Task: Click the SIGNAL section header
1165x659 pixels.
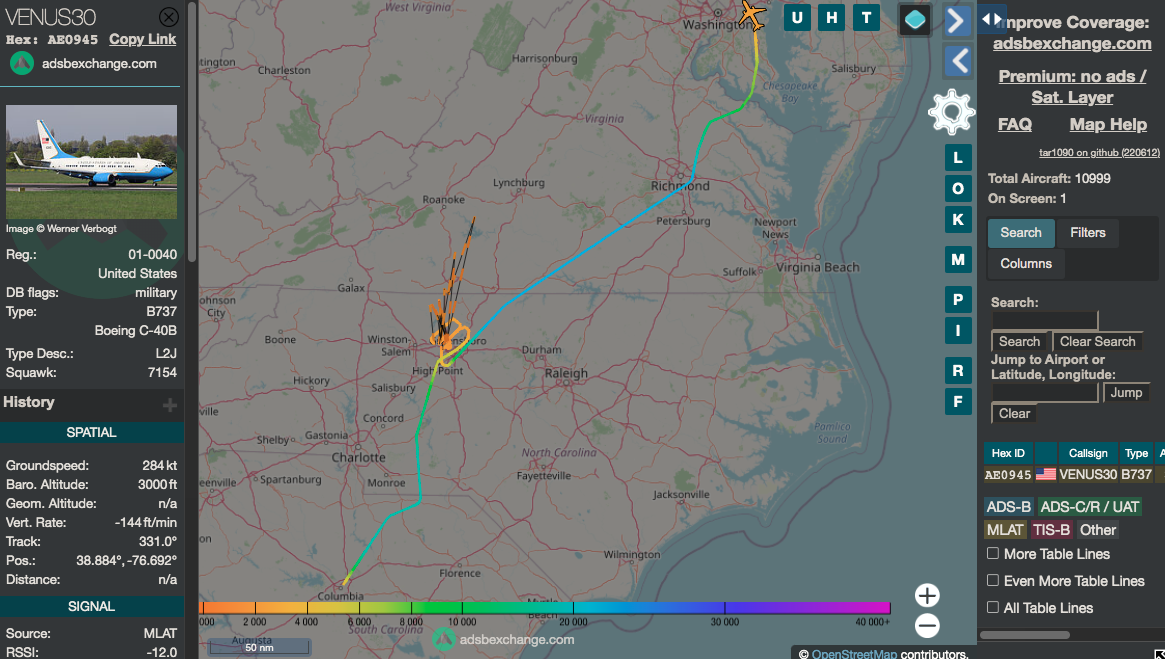Action: click(91, 606)
